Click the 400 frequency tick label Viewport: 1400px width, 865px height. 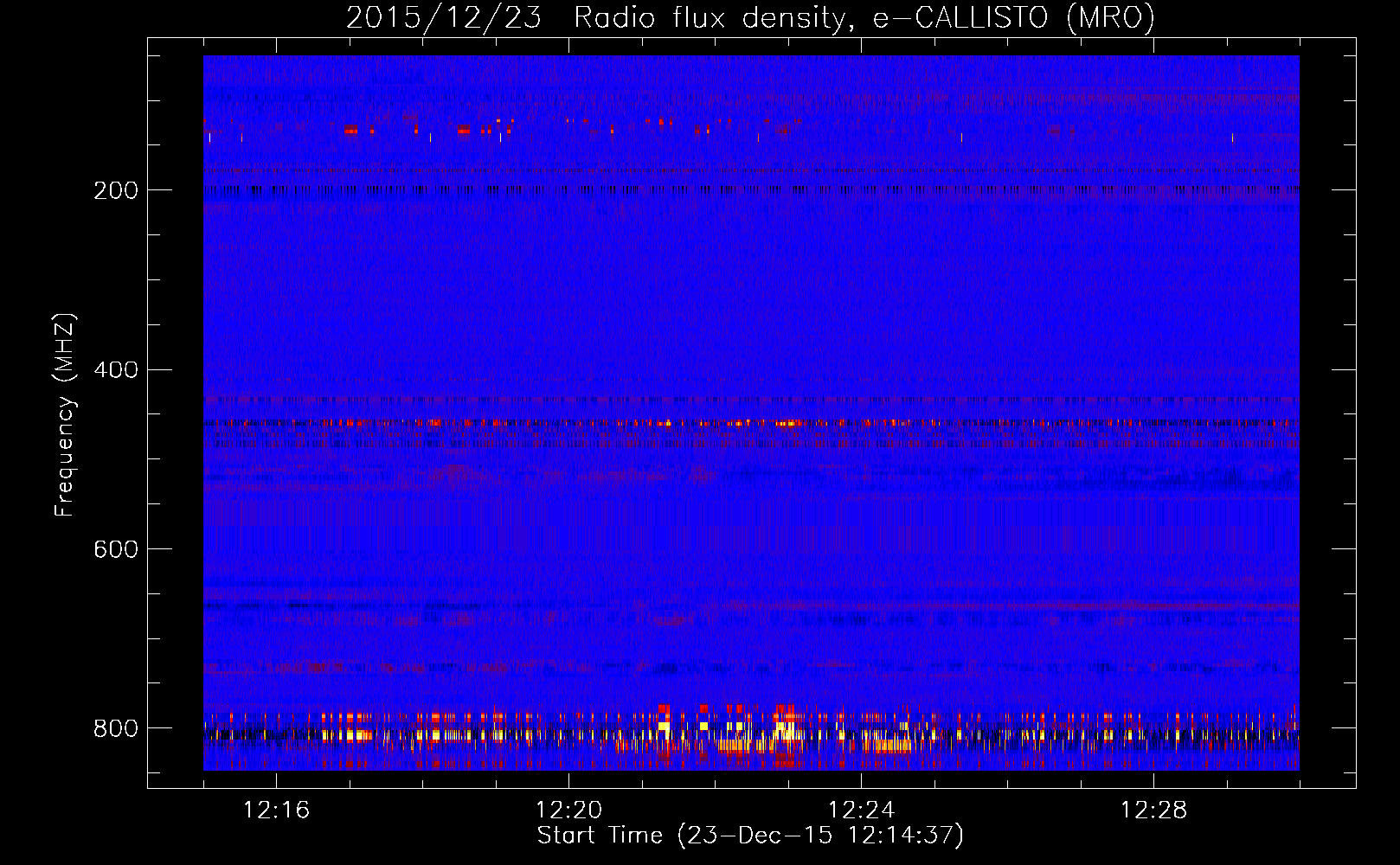click(x=115, y=370)
